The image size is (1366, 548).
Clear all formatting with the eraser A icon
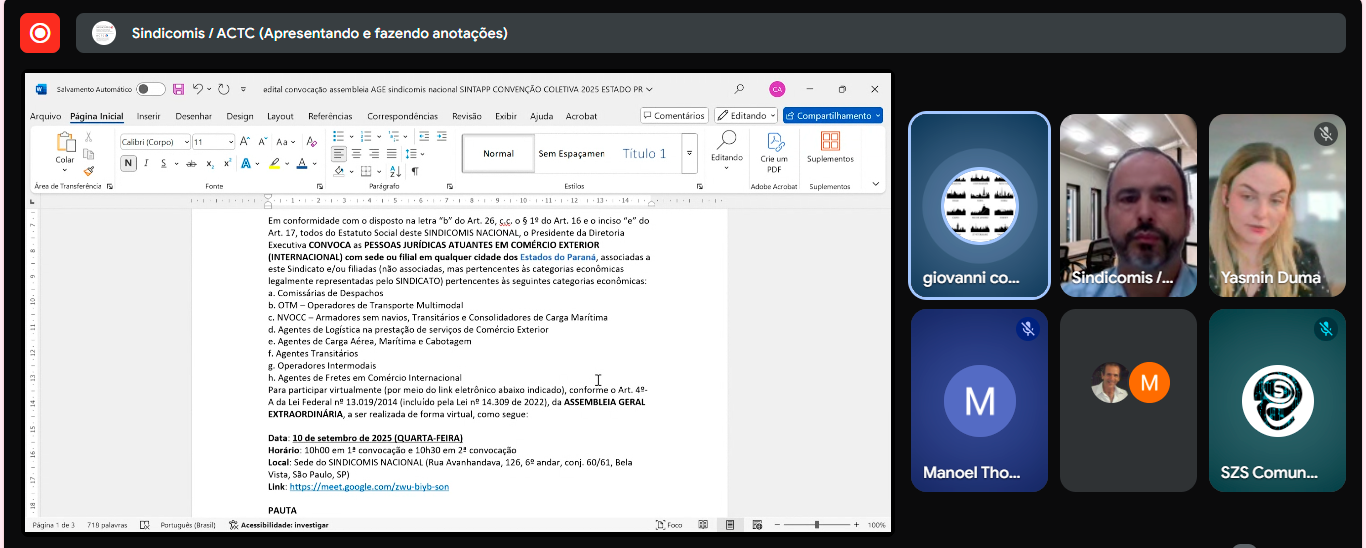coord(312,142)
